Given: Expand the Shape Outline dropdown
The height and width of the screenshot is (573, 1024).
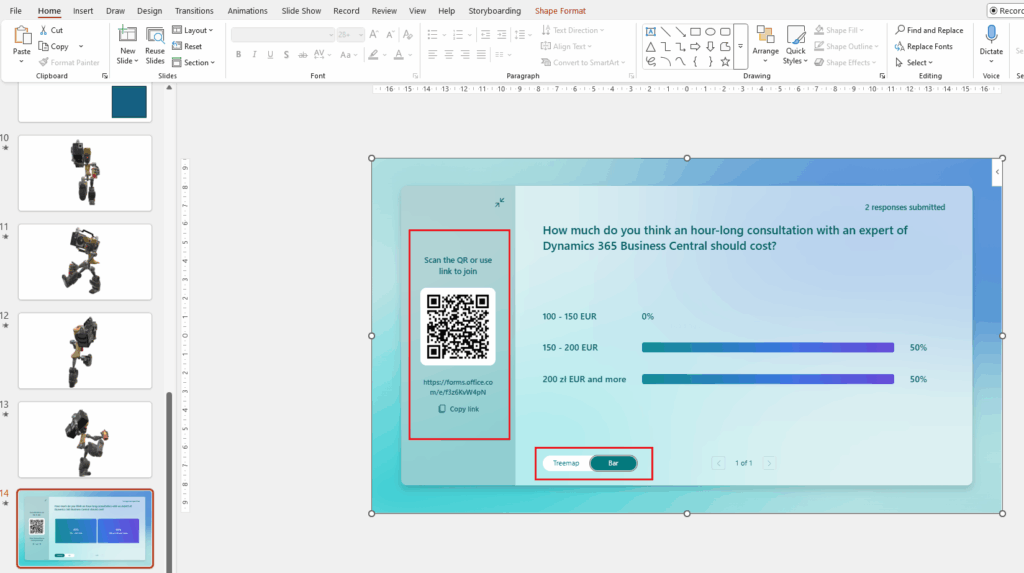Looking at the screenshot, I should 876,46.
